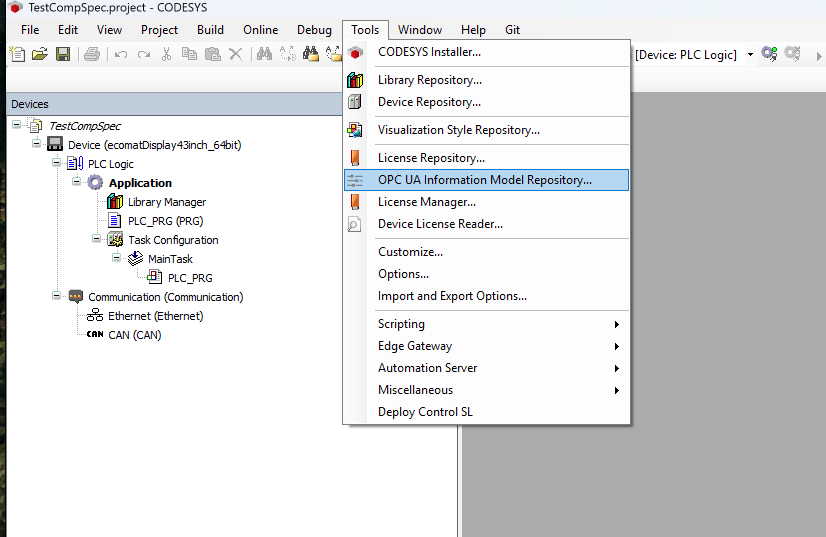Select Import and Export Options entry
The width and height of the screenshot is (826, 537).
[x=486, y=296]
